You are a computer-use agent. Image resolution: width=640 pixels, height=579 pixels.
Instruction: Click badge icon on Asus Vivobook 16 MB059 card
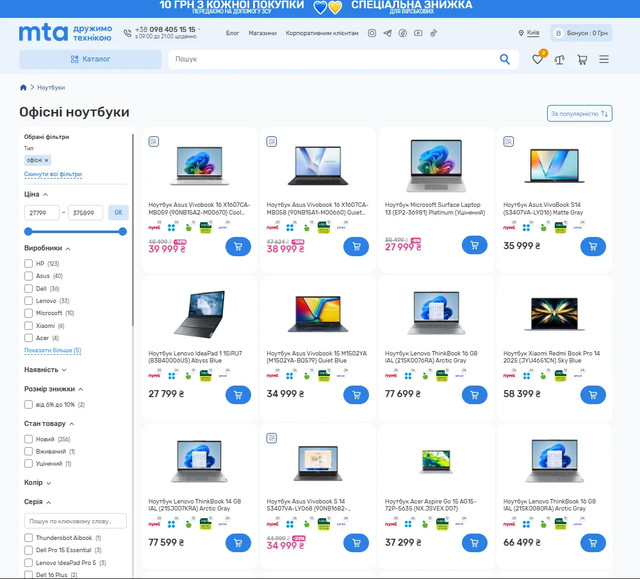153,142
